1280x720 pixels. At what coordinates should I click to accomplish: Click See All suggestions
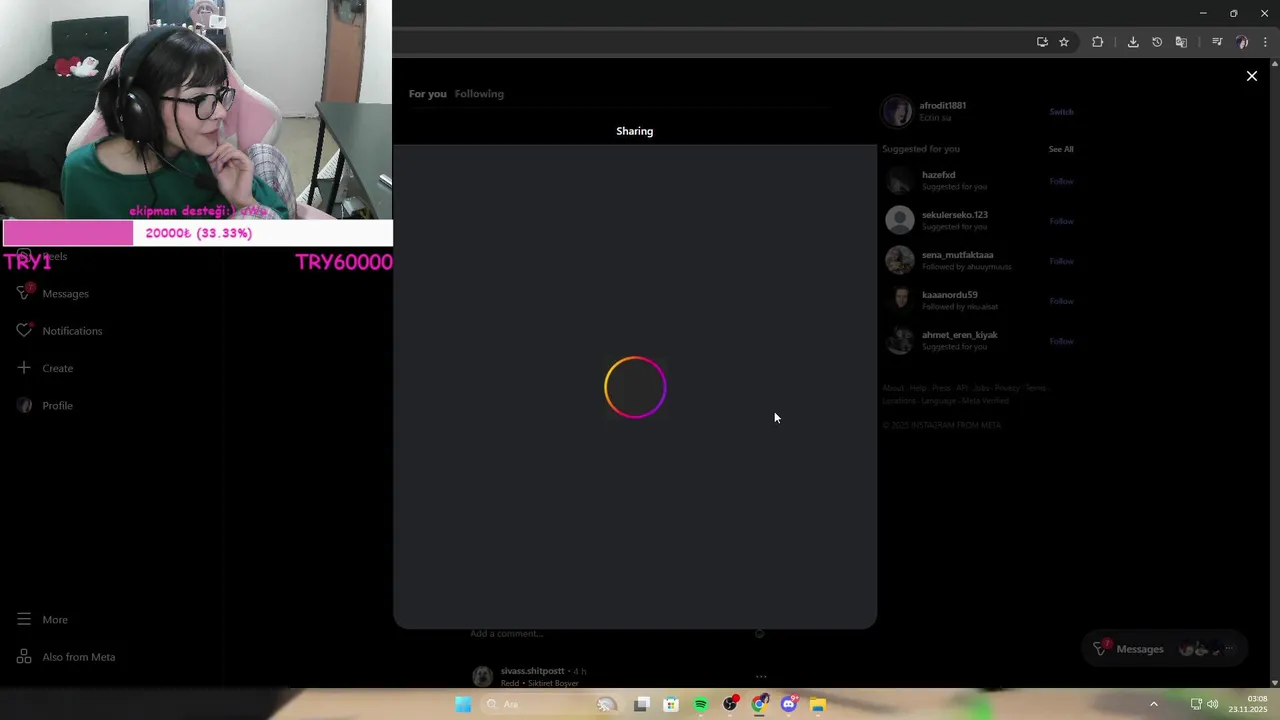pyautogui.click(x=1061, y=149)
